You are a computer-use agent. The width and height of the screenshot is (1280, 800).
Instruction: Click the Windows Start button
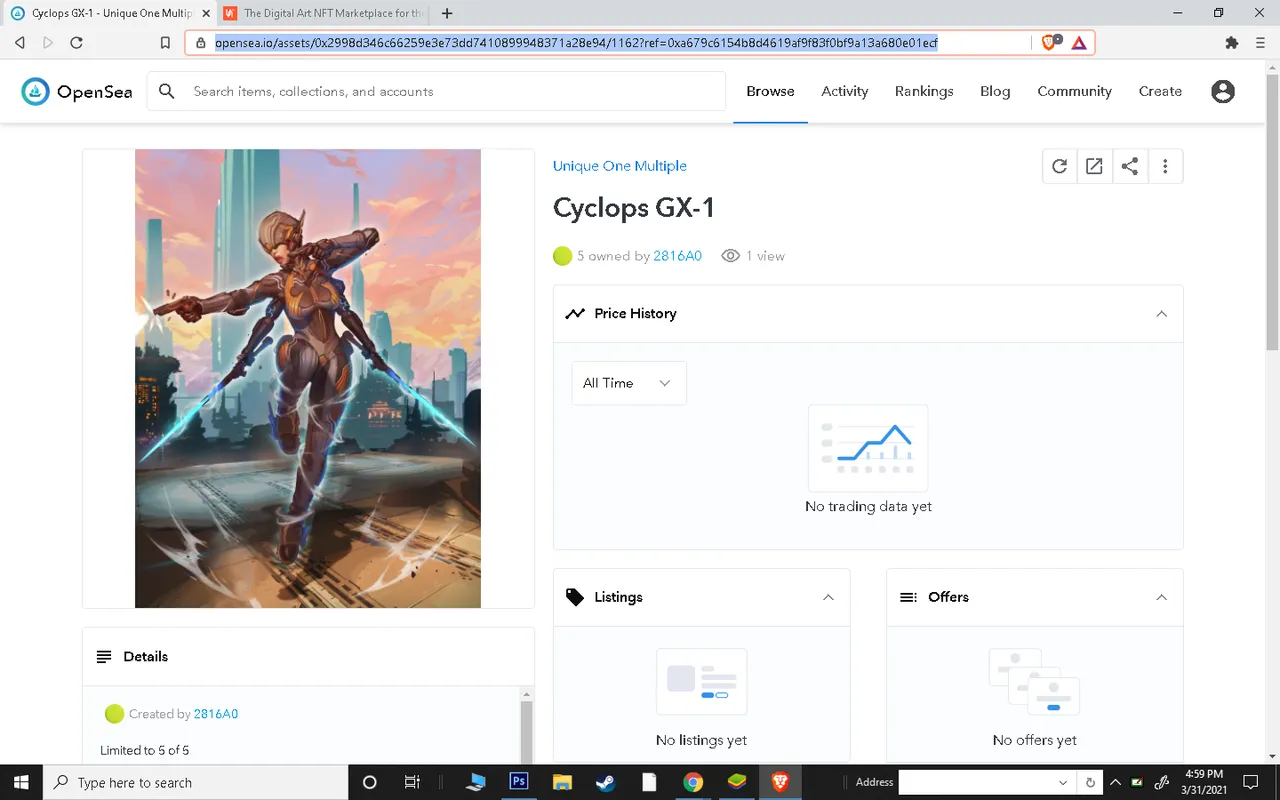point(21,782)
